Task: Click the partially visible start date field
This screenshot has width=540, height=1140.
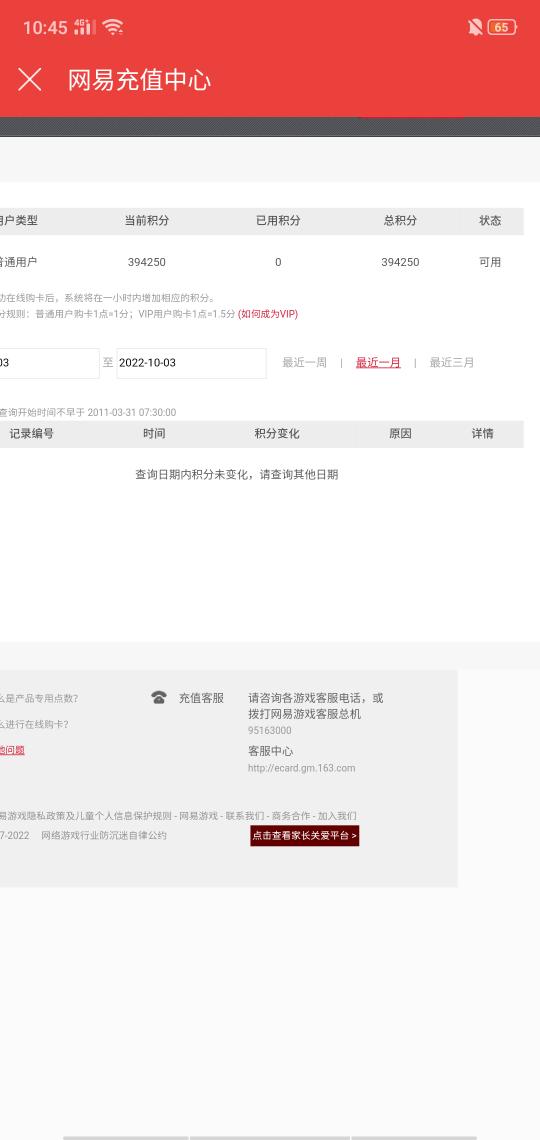Action: [49, 363]
